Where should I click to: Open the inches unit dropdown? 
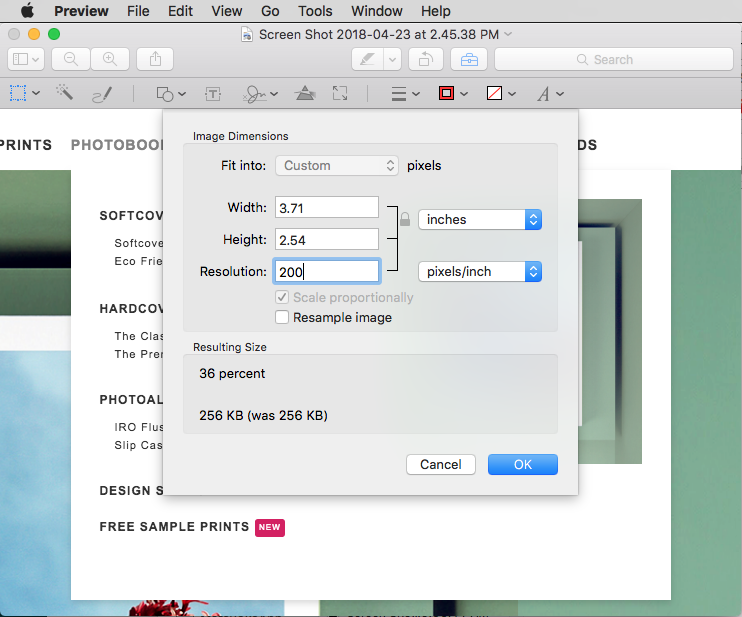coord(480,220)
